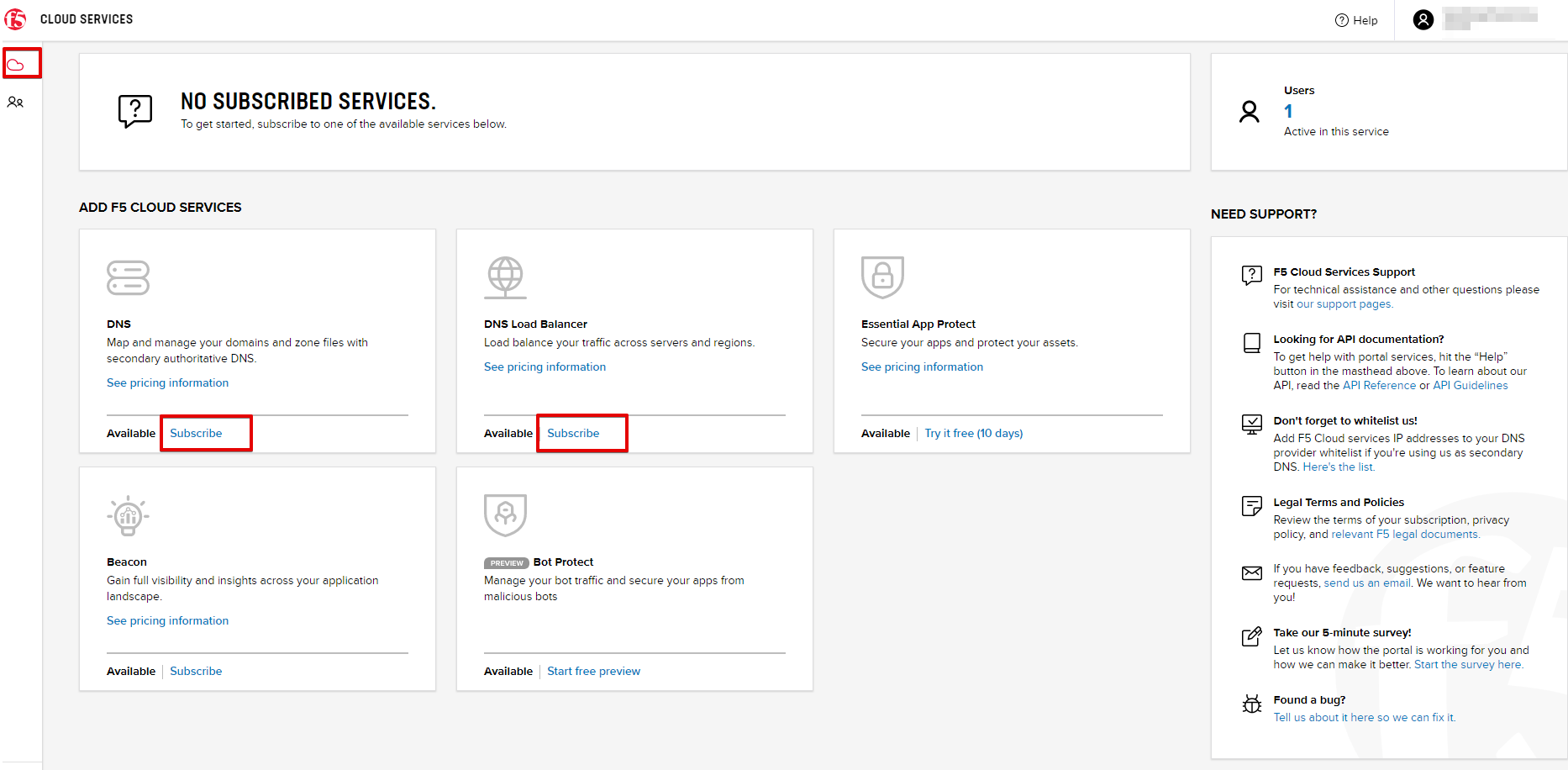Subscribe to the DNS service
The width and height of the screenshot is (1568, 770).
[x=196, y=433]
